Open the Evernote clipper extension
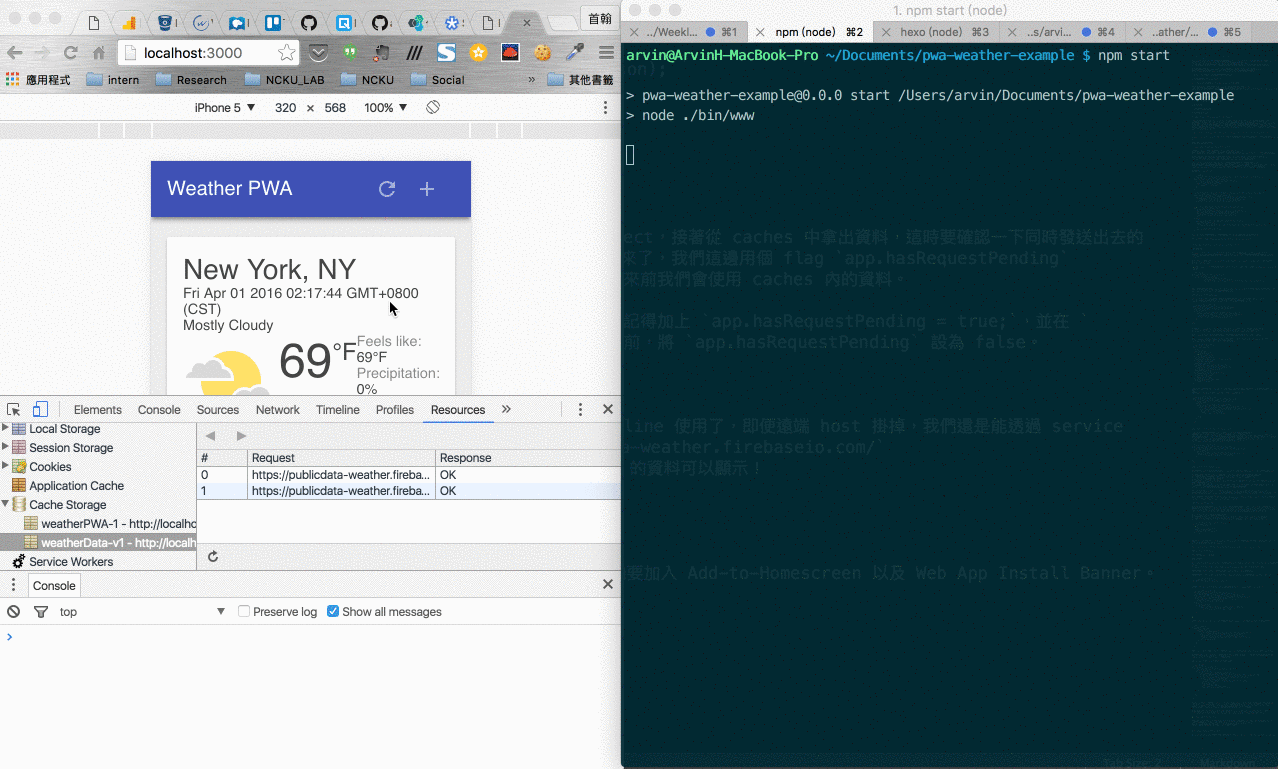 (382, 53)
